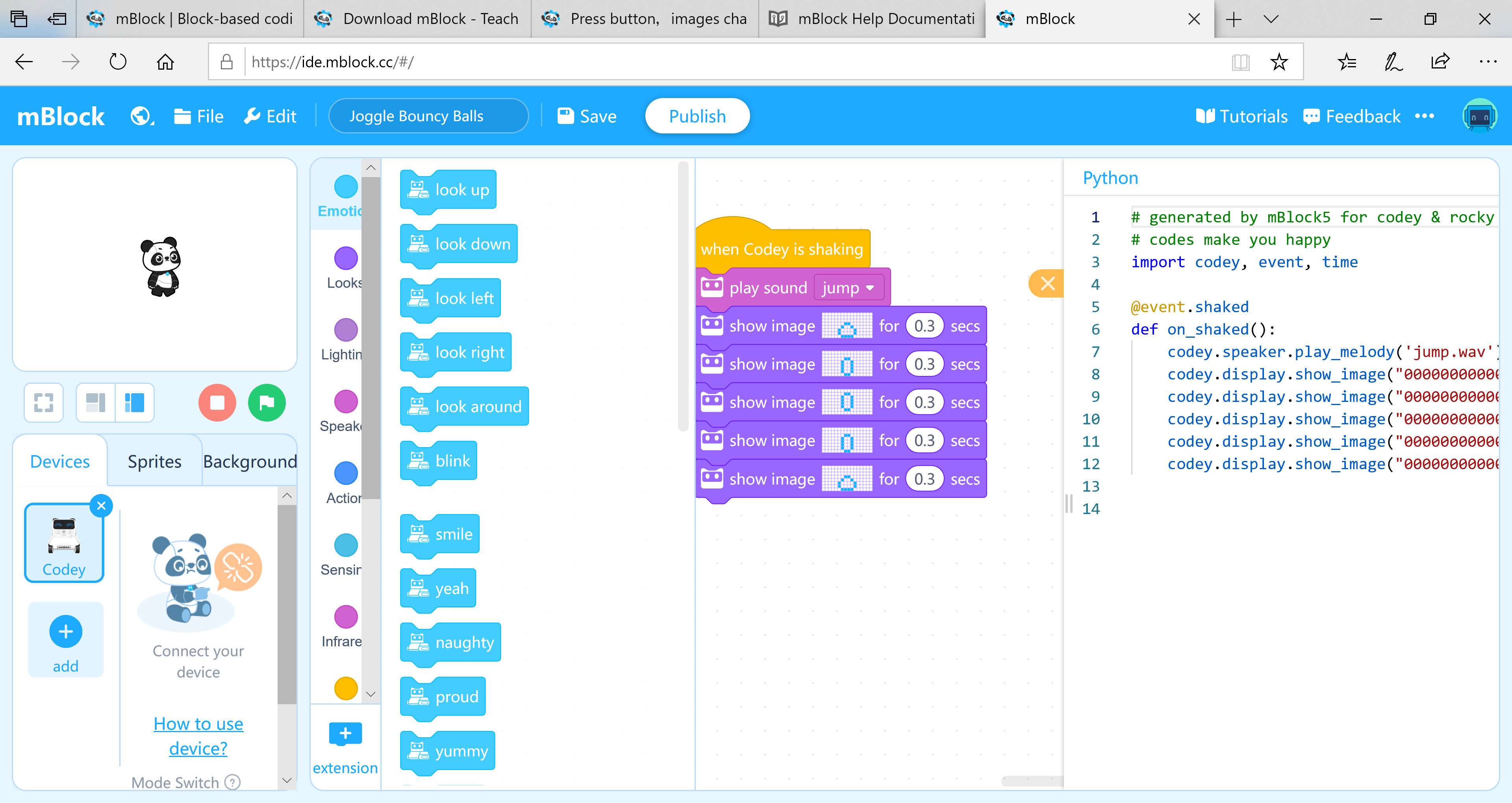This screenshot has height=803, width=1512.
Task: Remove Codey device with X badge
Action: pos(102,505)
